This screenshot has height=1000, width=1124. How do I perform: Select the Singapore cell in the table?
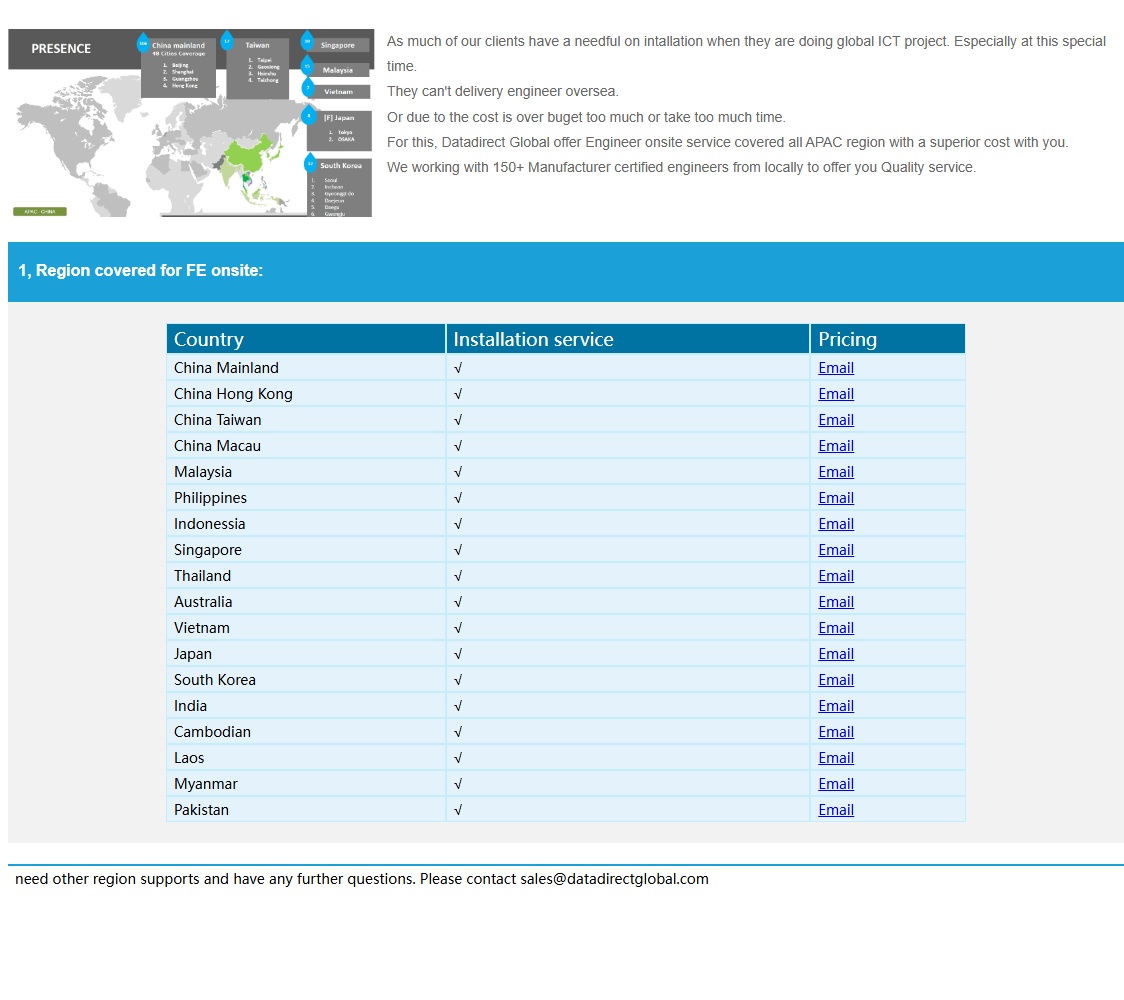(x=306, y=550)
